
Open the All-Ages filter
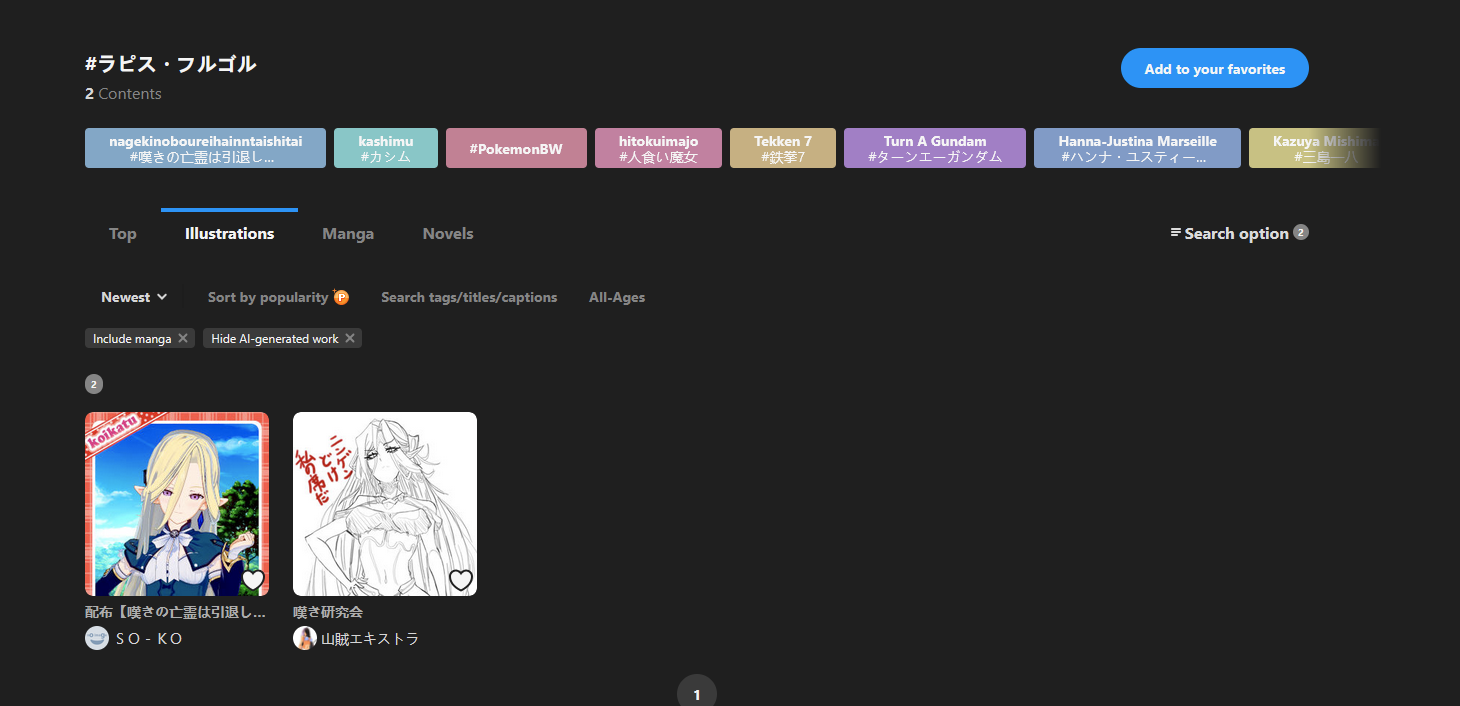617,297
